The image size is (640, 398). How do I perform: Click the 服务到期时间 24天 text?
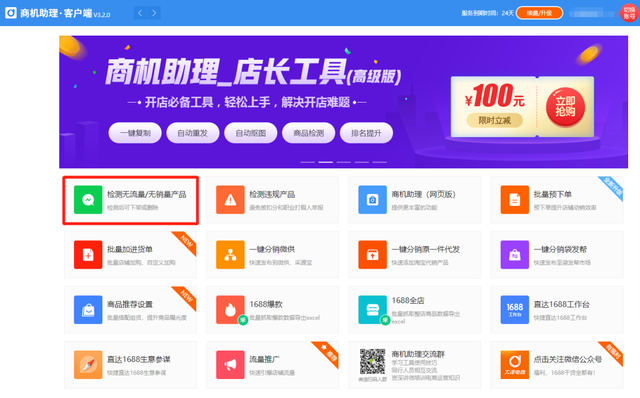[487, 13]
